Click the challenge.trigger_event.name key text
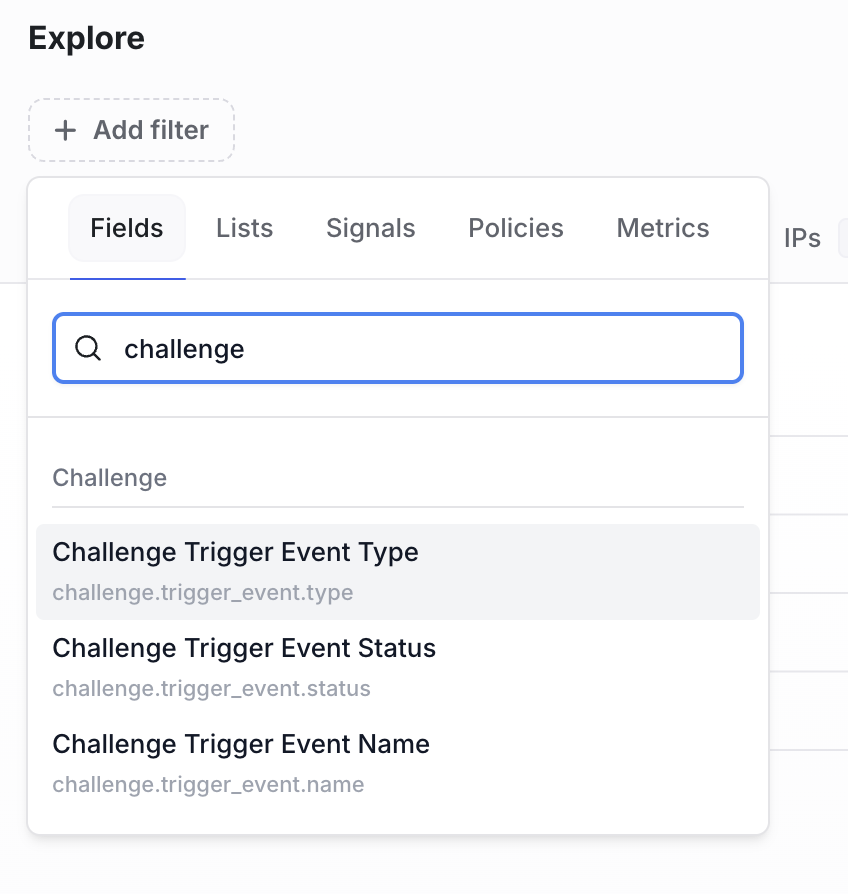The width and height of the screenshot is (848, 894). [x=208, y=784]
